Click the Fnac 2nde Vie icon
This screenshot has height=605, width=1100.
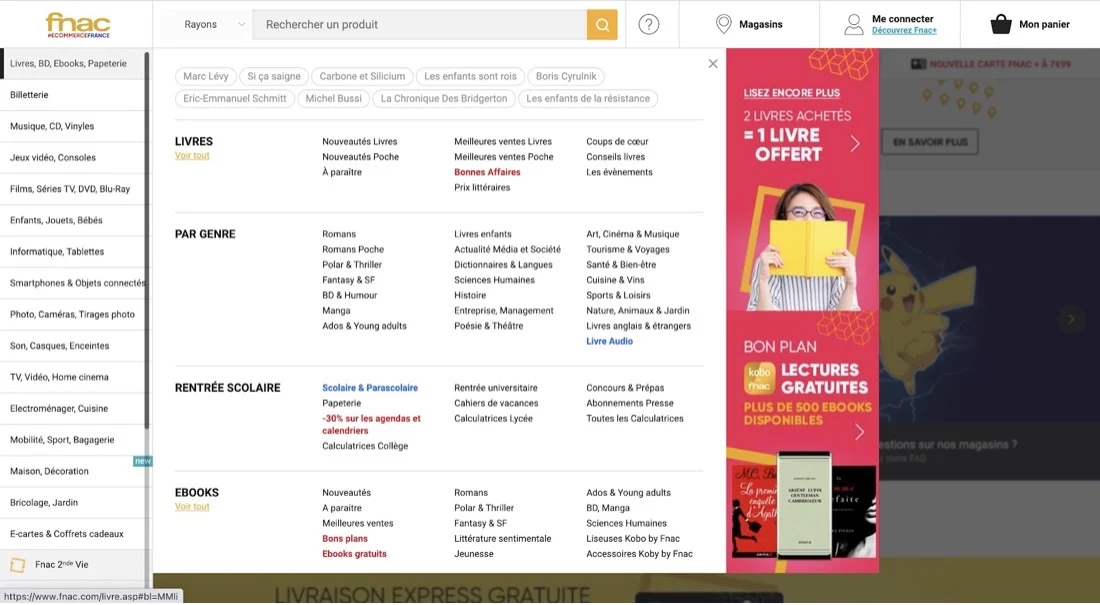(x=18, y=565)
